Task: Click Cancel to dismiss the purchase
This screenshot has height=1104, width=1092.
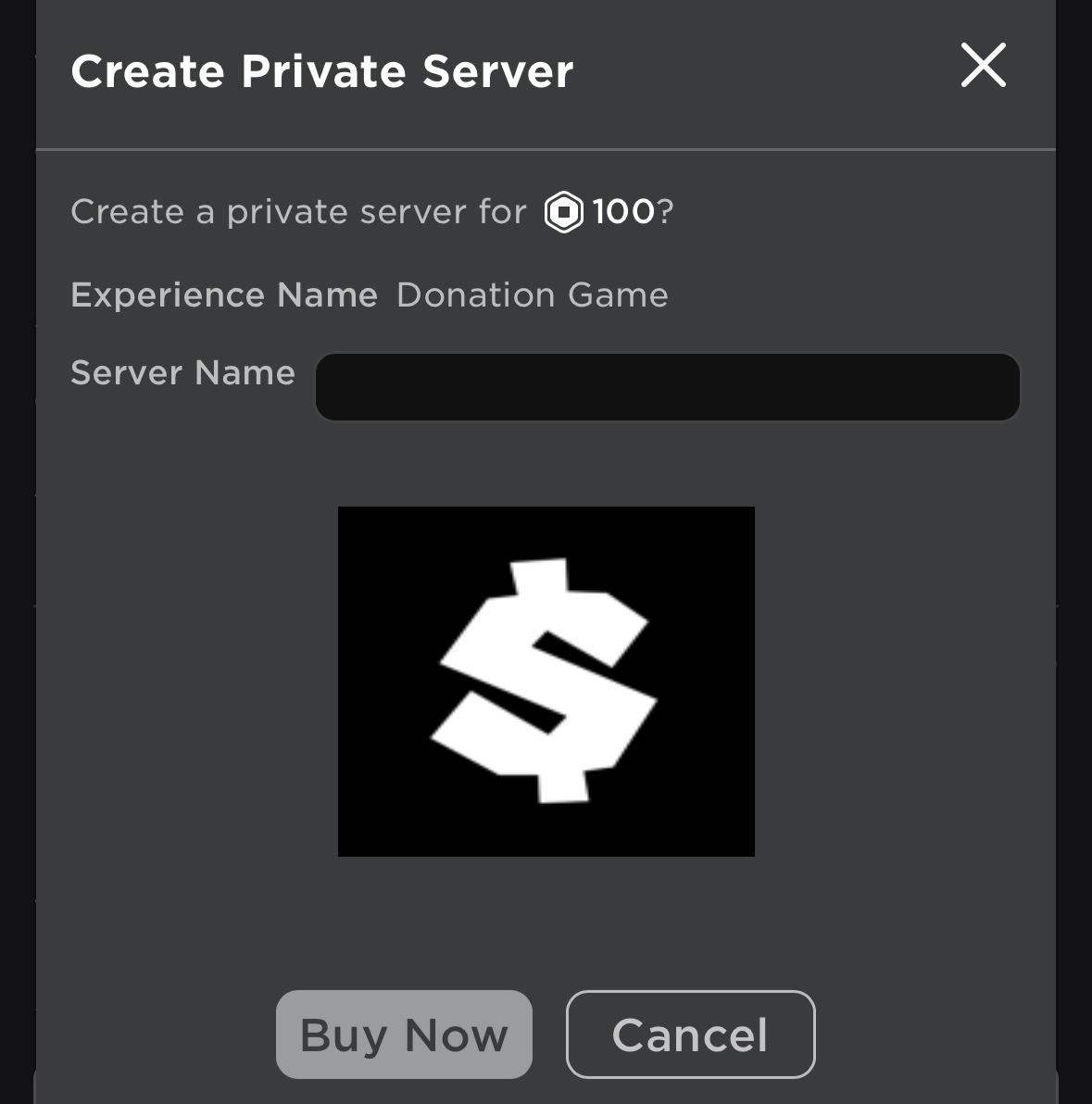Action: (690, 1034)
